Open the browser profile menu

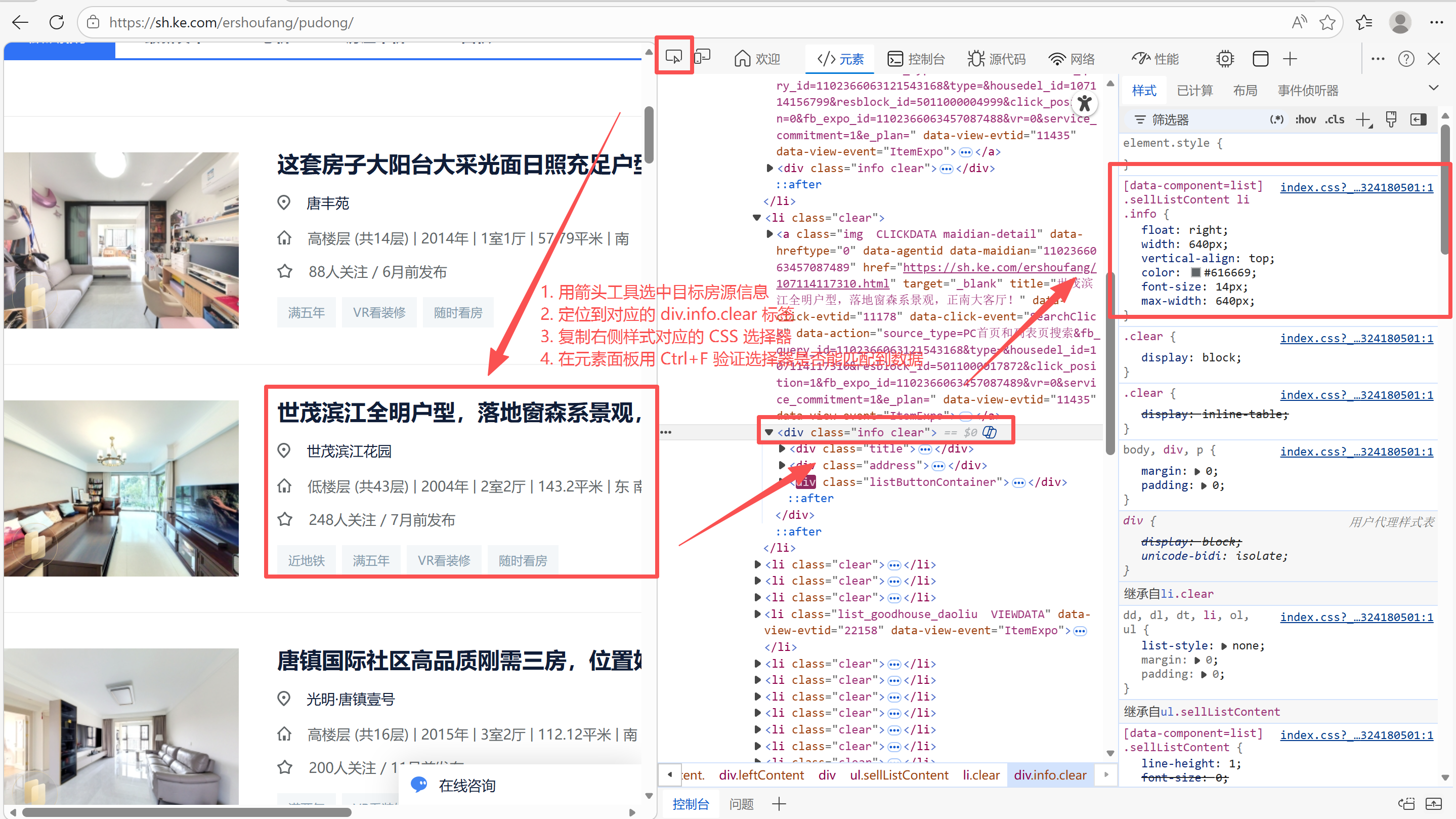coord(1399,23)
